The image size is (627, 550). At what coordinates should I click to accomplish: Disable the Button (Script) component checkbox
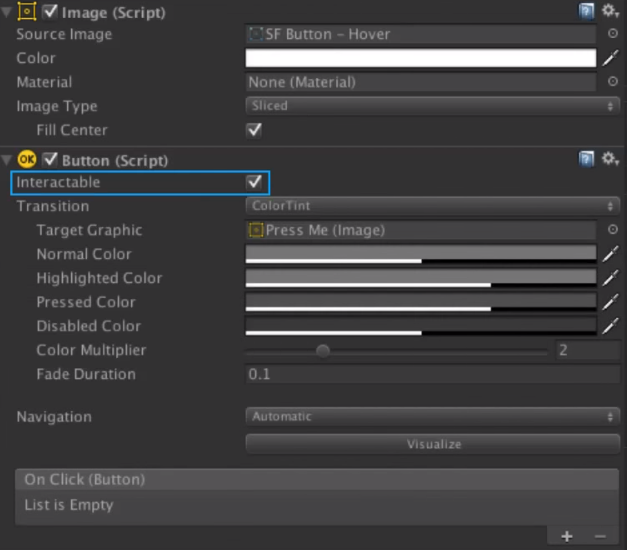[50, 159]
